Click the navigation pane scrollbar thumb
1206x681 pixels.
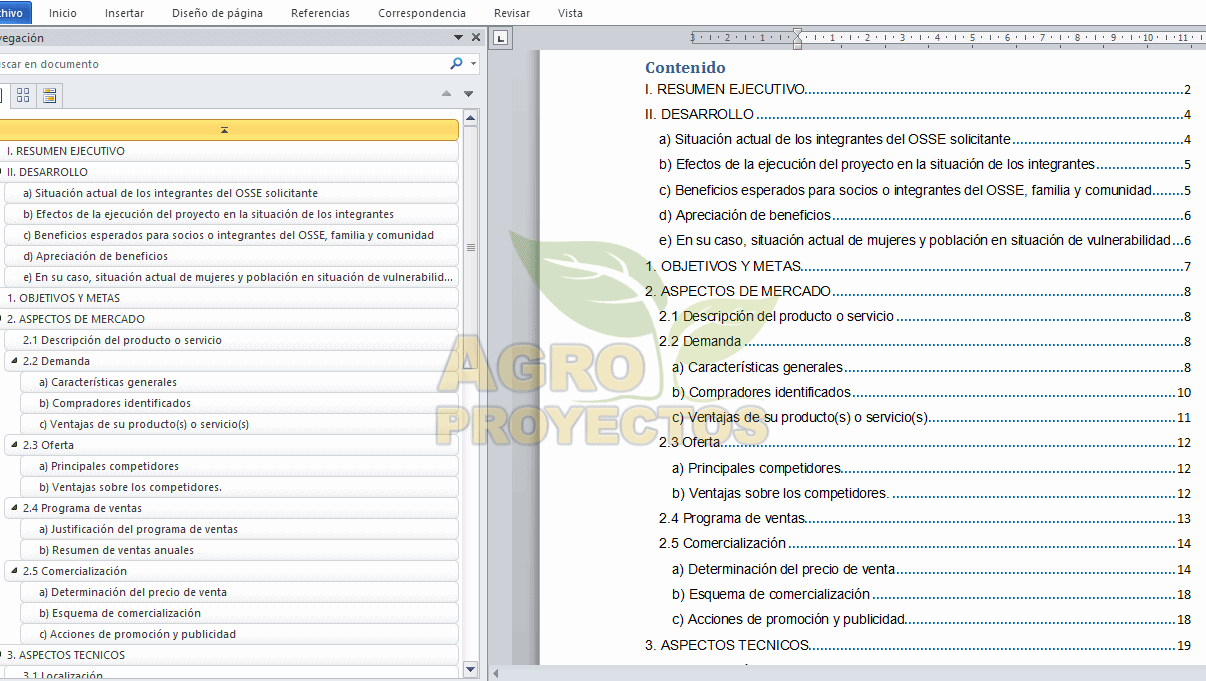click(470, 247)
